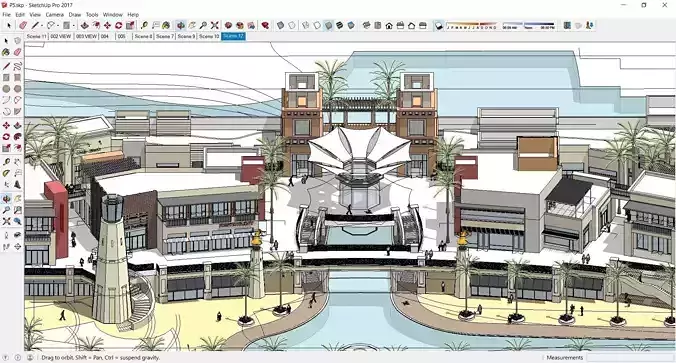Select the 3D Text tool

[x=17, y=185]
